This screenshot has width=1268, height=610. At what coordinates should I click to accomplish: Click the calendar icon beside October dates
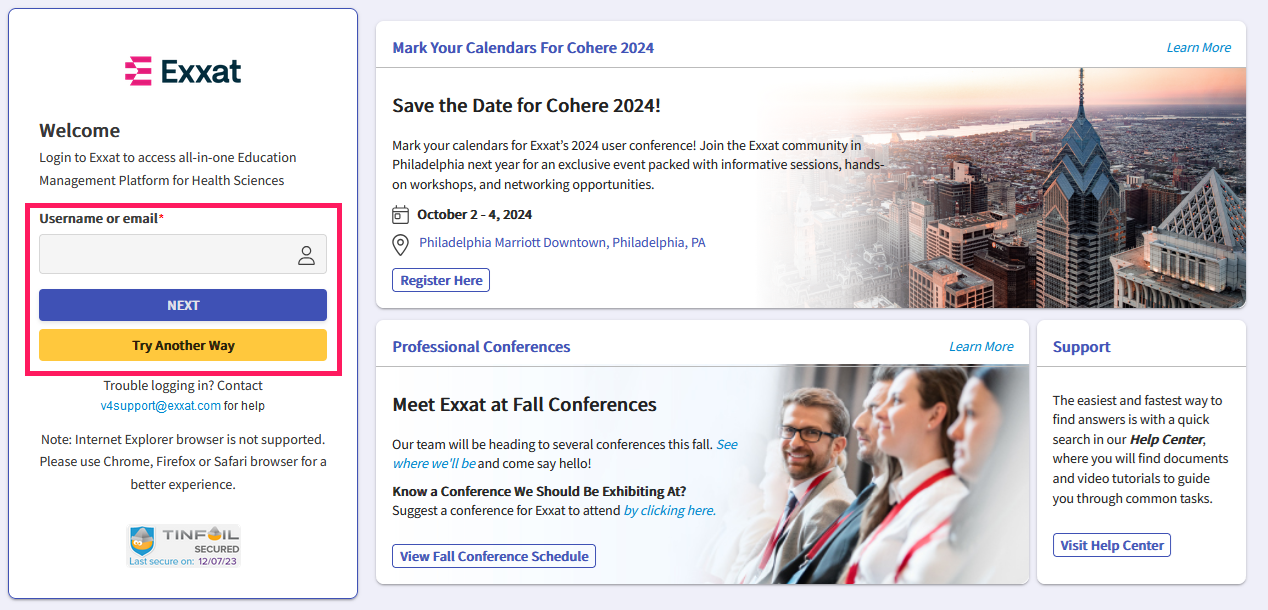[401, 214]
